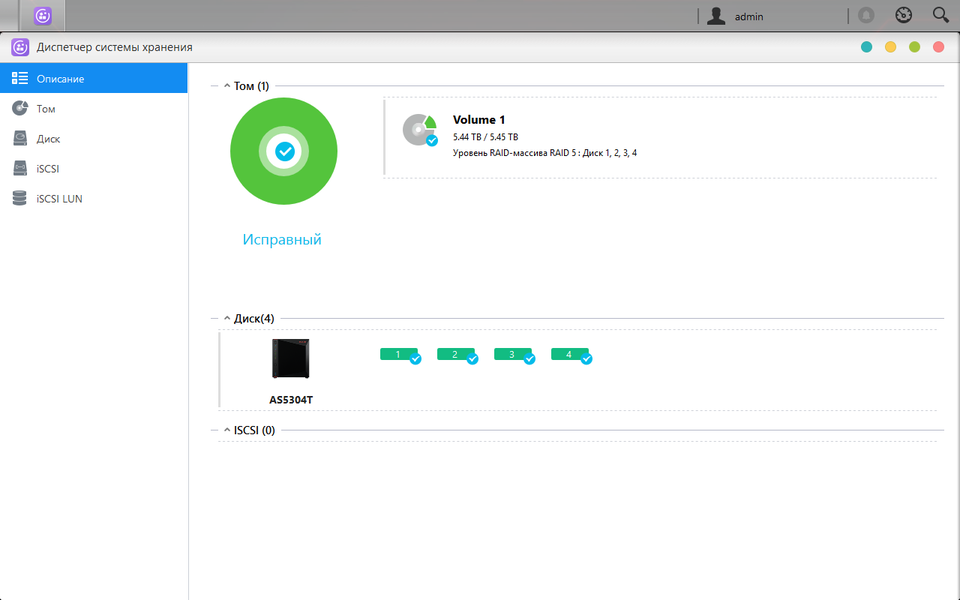Select disk 1 status badge

coord(400,355)
